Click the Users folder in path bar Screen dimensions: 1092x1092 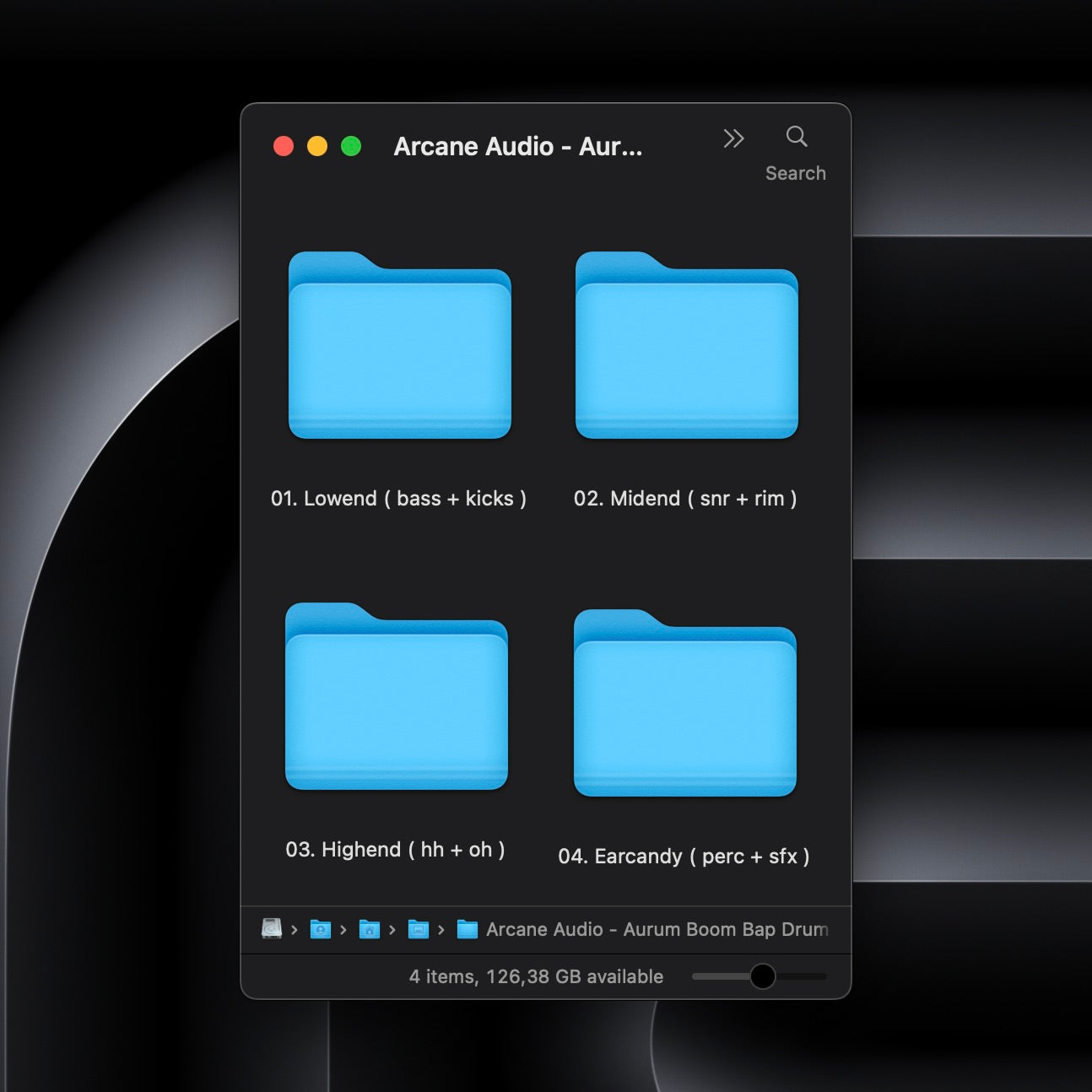coord(321,929)
